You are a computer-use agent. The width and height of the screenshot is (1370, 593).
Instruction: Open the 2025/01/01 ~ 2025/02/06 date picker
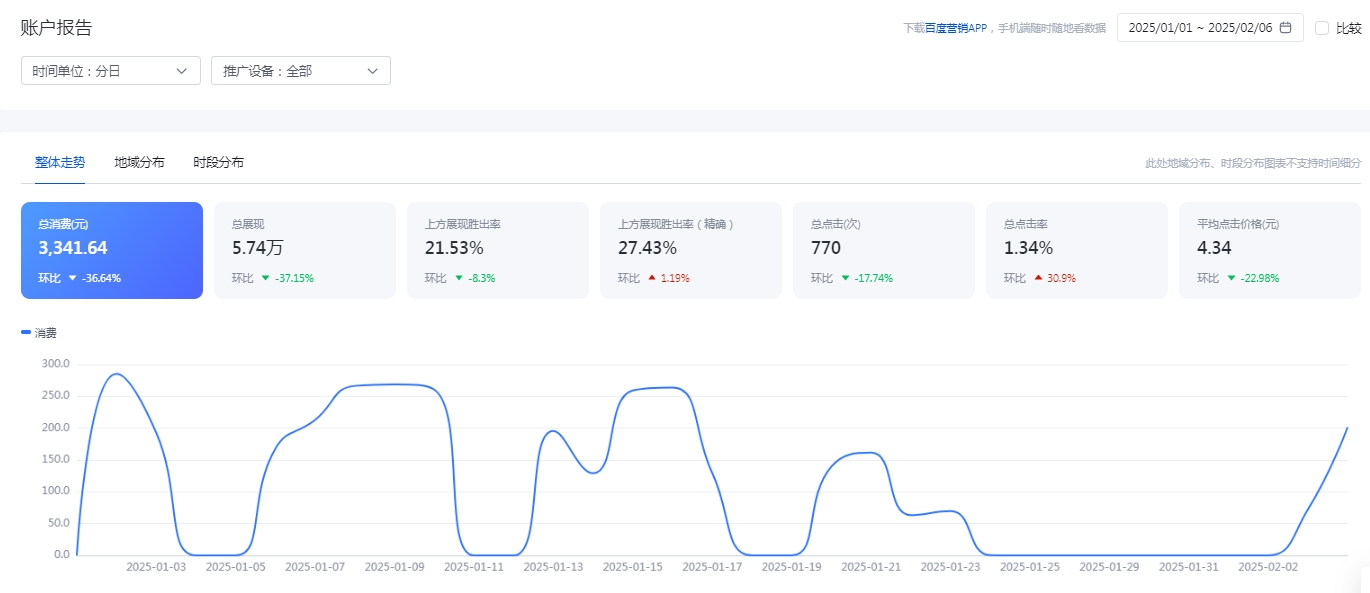[x=1210, y=28]
